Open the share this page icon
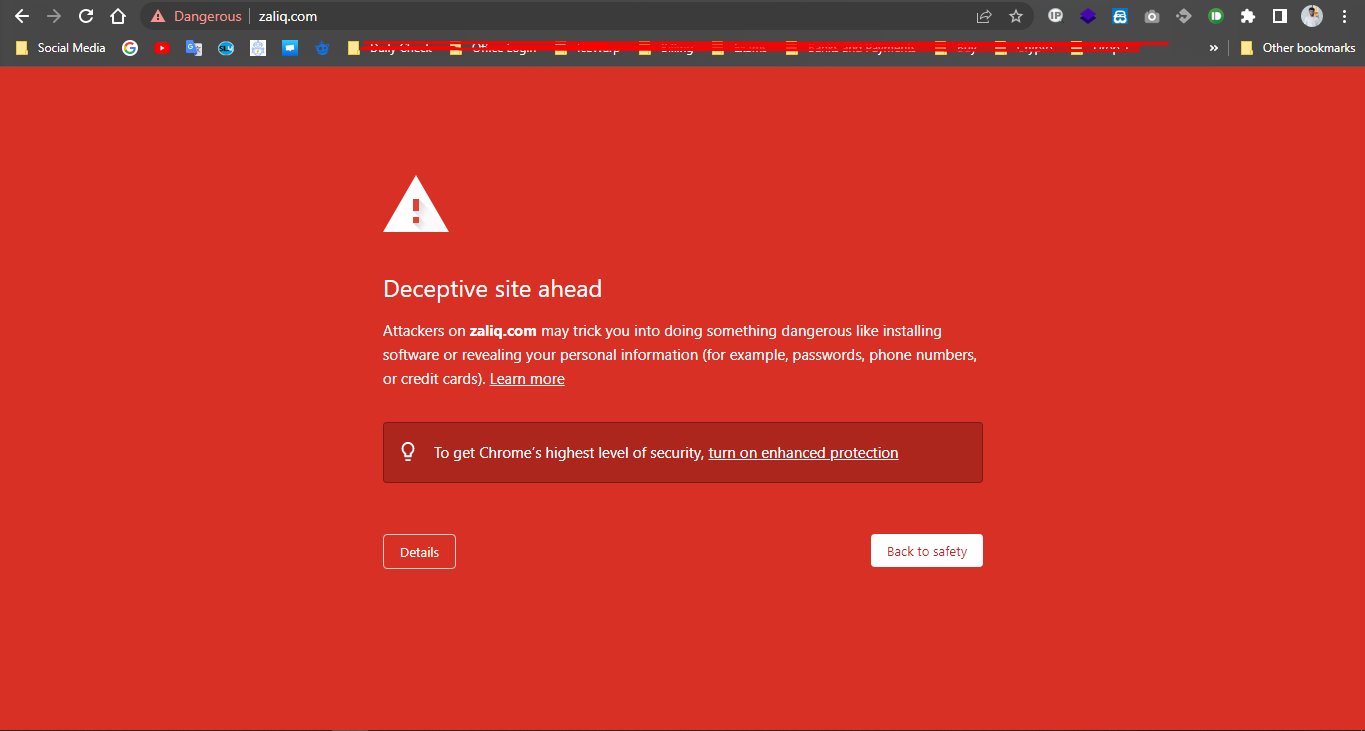This screenshot has height=731, width=1365. point(983,16)
